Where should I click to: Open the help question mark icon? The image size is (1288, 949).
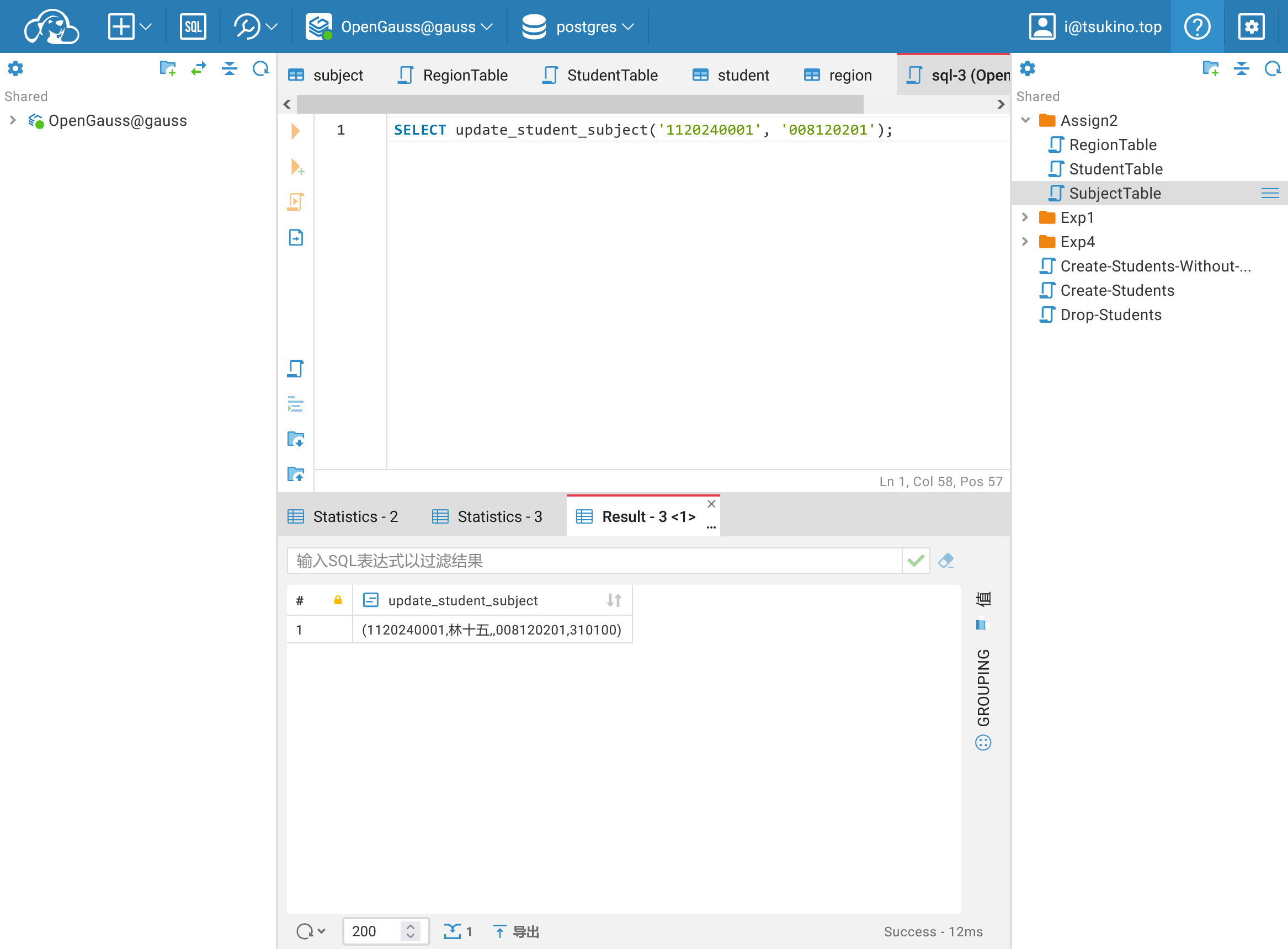1196,26
